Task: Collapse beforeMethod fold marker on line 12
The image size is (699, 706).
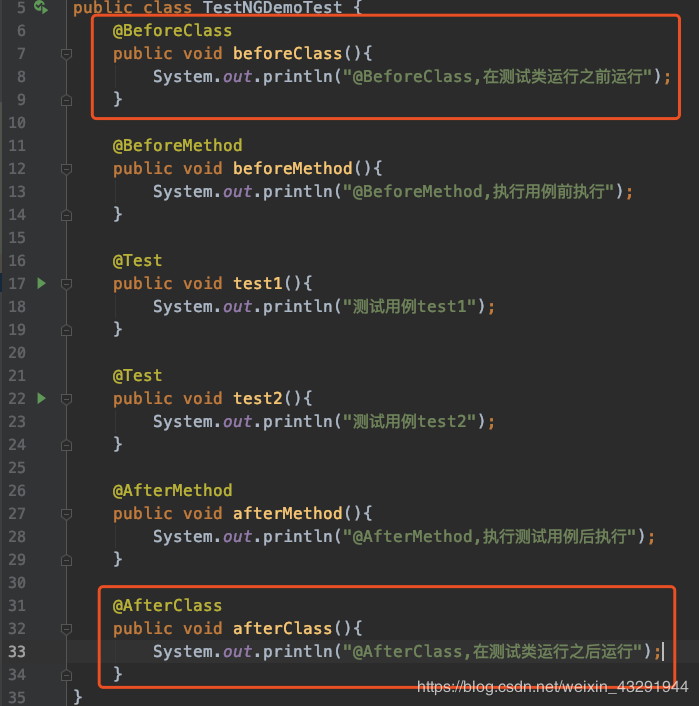Action: 66,169
